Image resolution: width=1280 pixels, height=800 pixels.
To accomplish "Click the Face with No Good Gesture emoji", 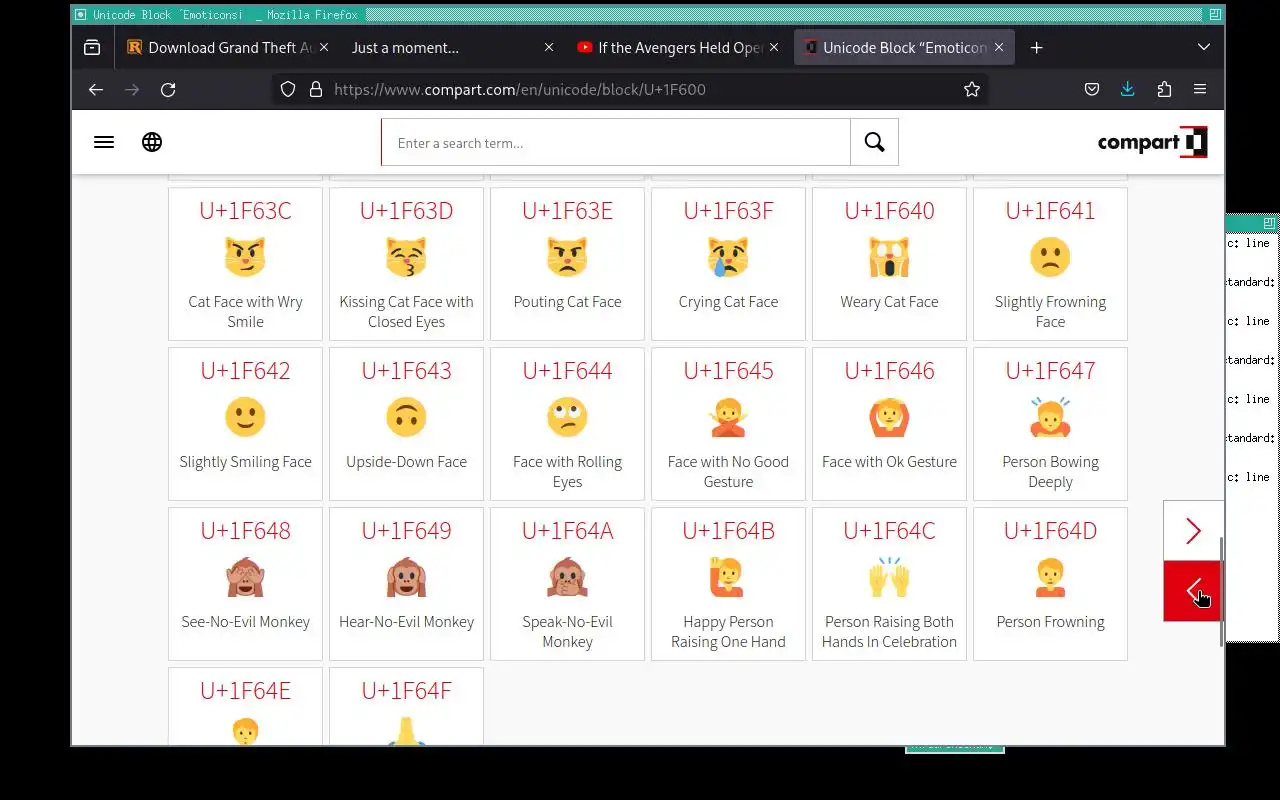I will pyautogui.click(x=728, y=417).
